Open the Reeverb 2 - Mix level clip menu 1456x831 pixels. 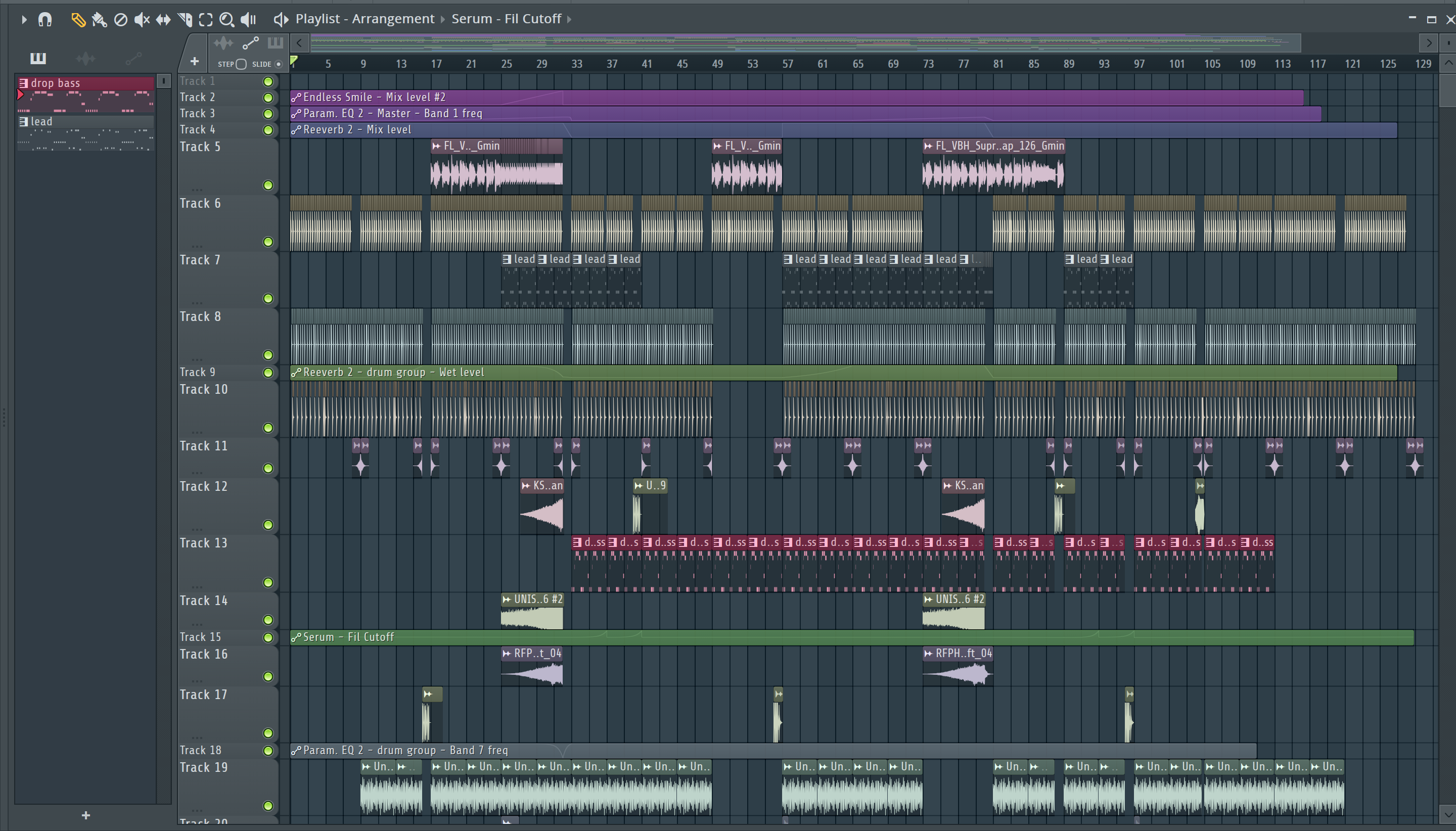(296, 130)
